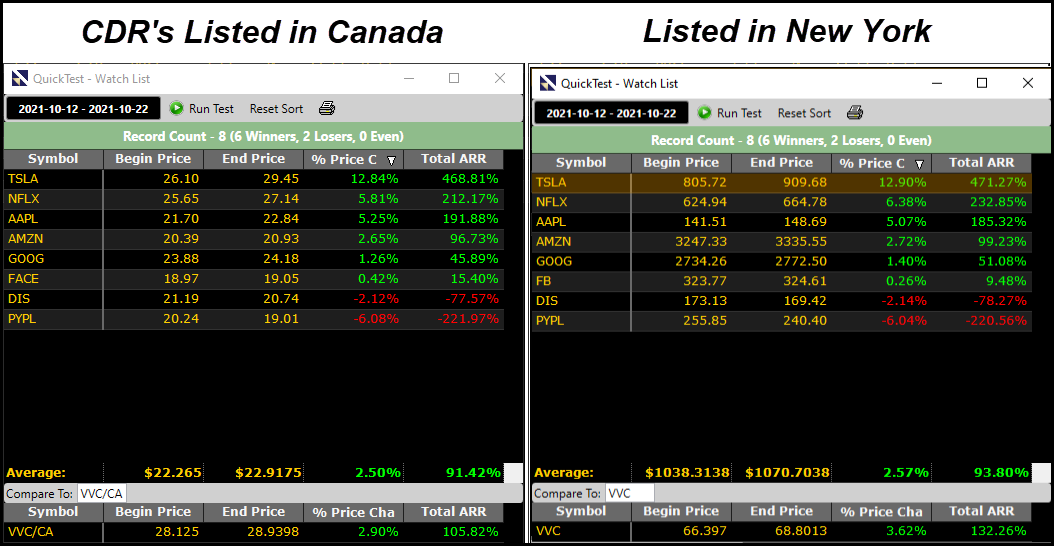1054x546 pixels.
Task: Click green Run Test play icon, New York window
Action: coord(704,113)
